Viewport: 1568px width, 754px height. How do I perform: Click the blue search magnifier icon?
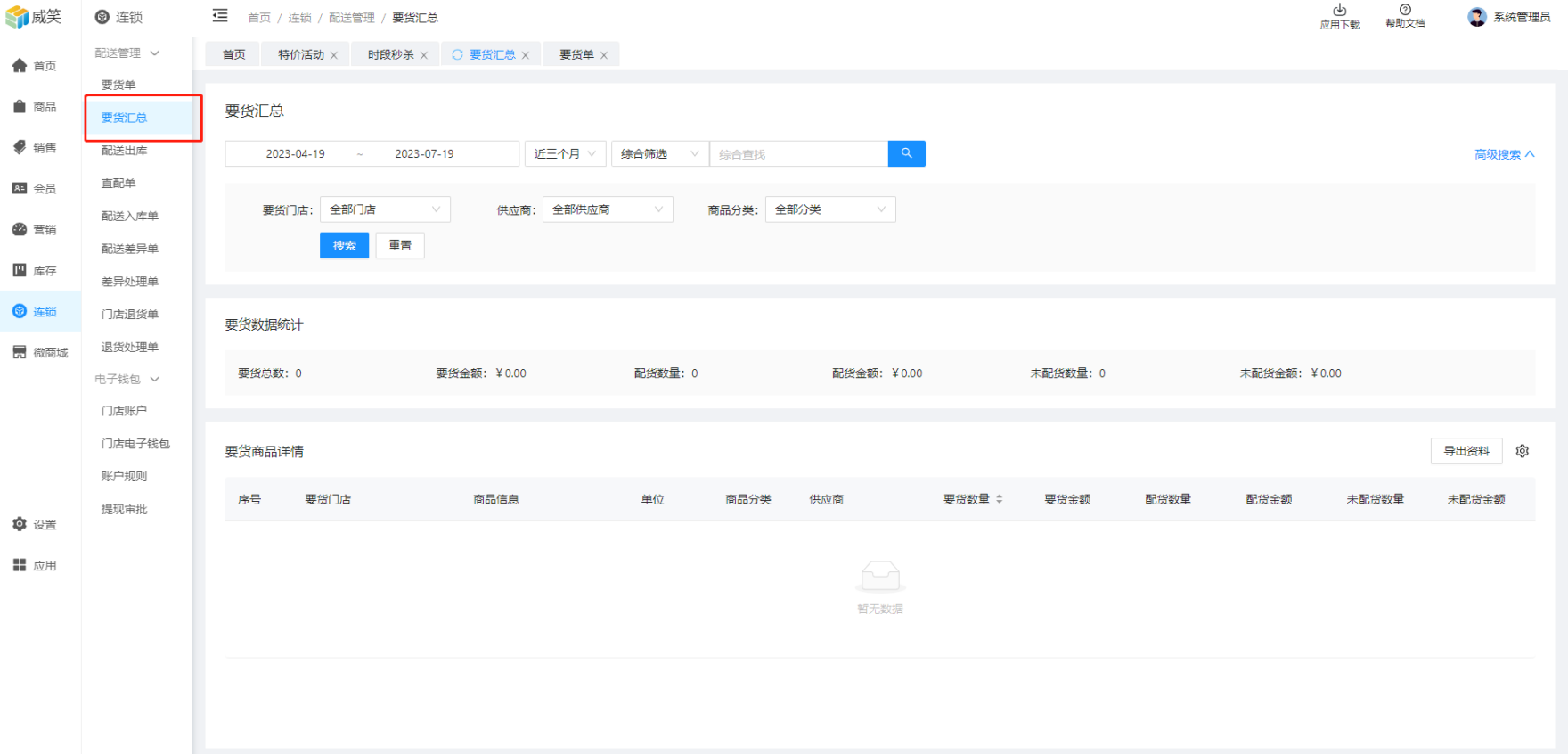pyautogui.click(x=906, y=153)
